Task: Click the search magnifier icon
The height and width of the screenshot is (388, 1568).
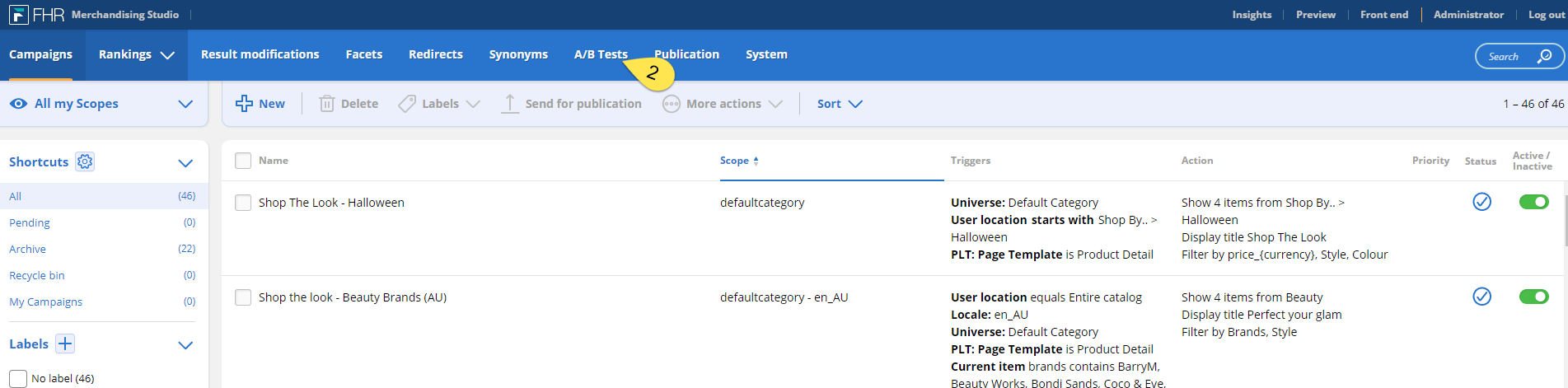Action: pos(1544,56)
